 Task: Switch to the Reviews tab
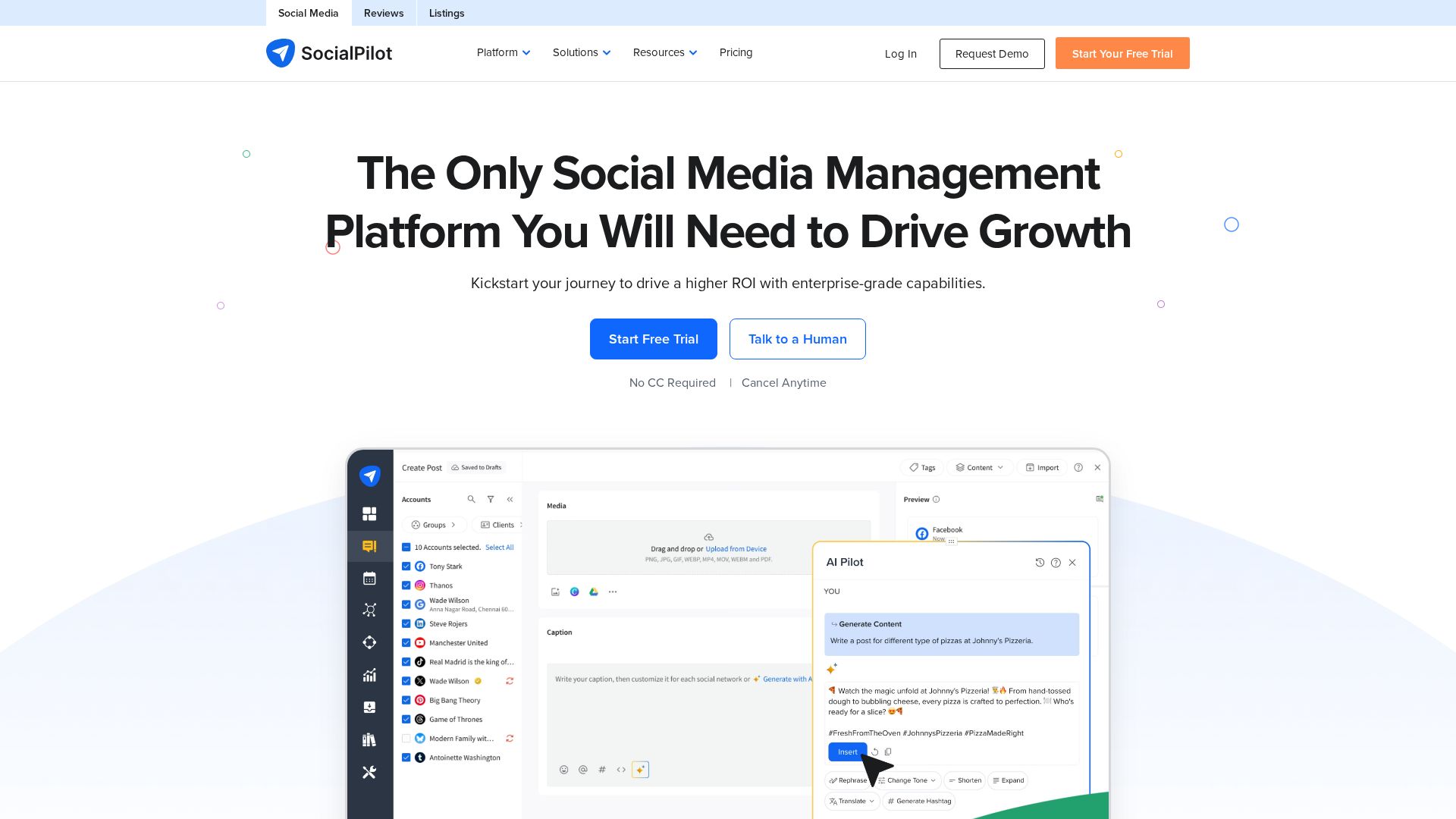point(384,13)
